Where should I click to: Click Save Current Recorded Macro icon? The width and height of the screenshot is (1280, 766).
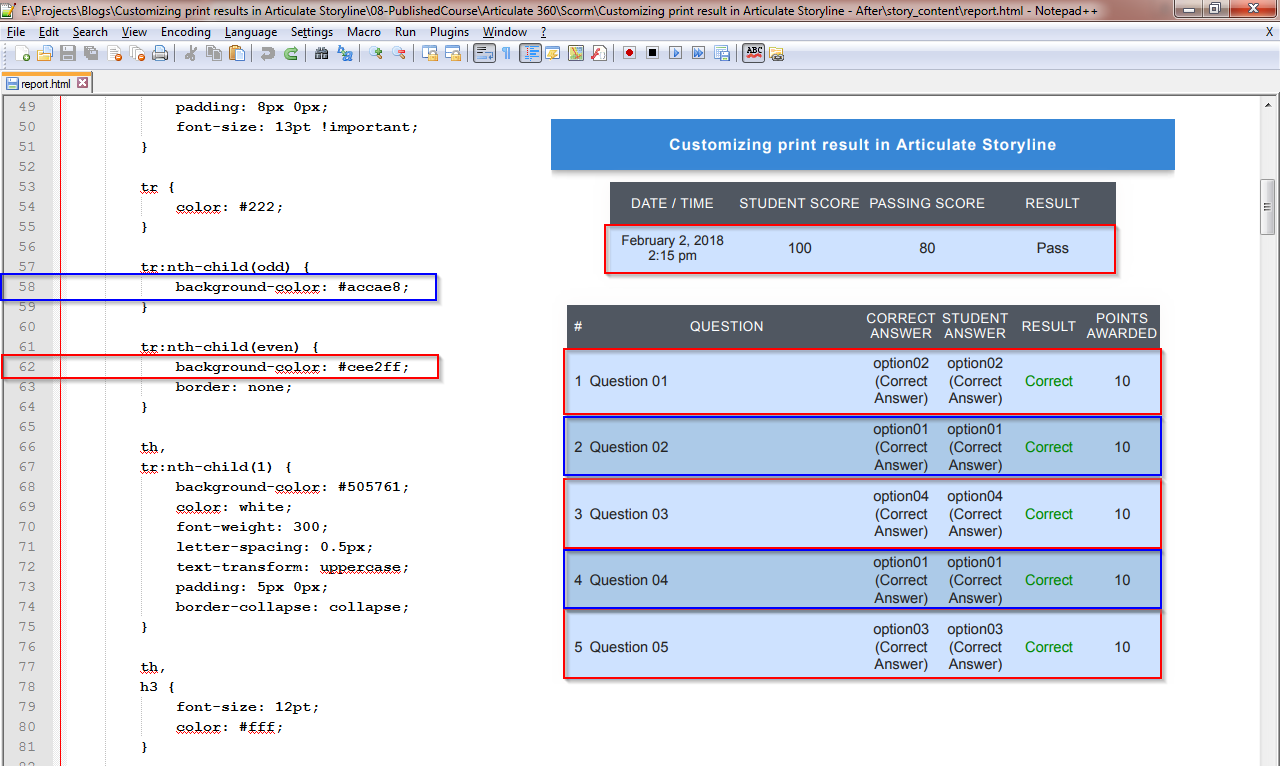coord(722,53)
